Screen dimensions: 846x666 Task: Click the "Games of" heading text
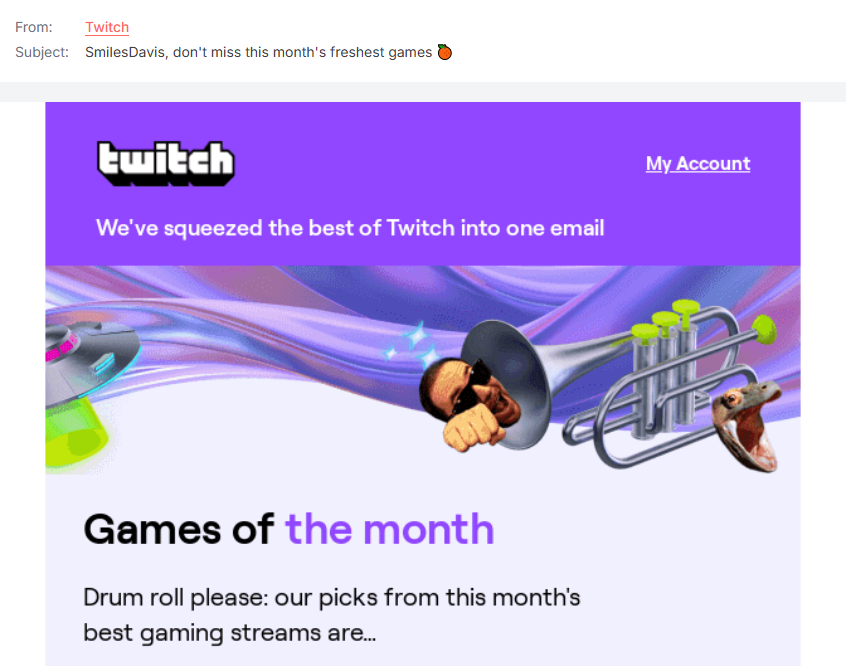(178, 528)
